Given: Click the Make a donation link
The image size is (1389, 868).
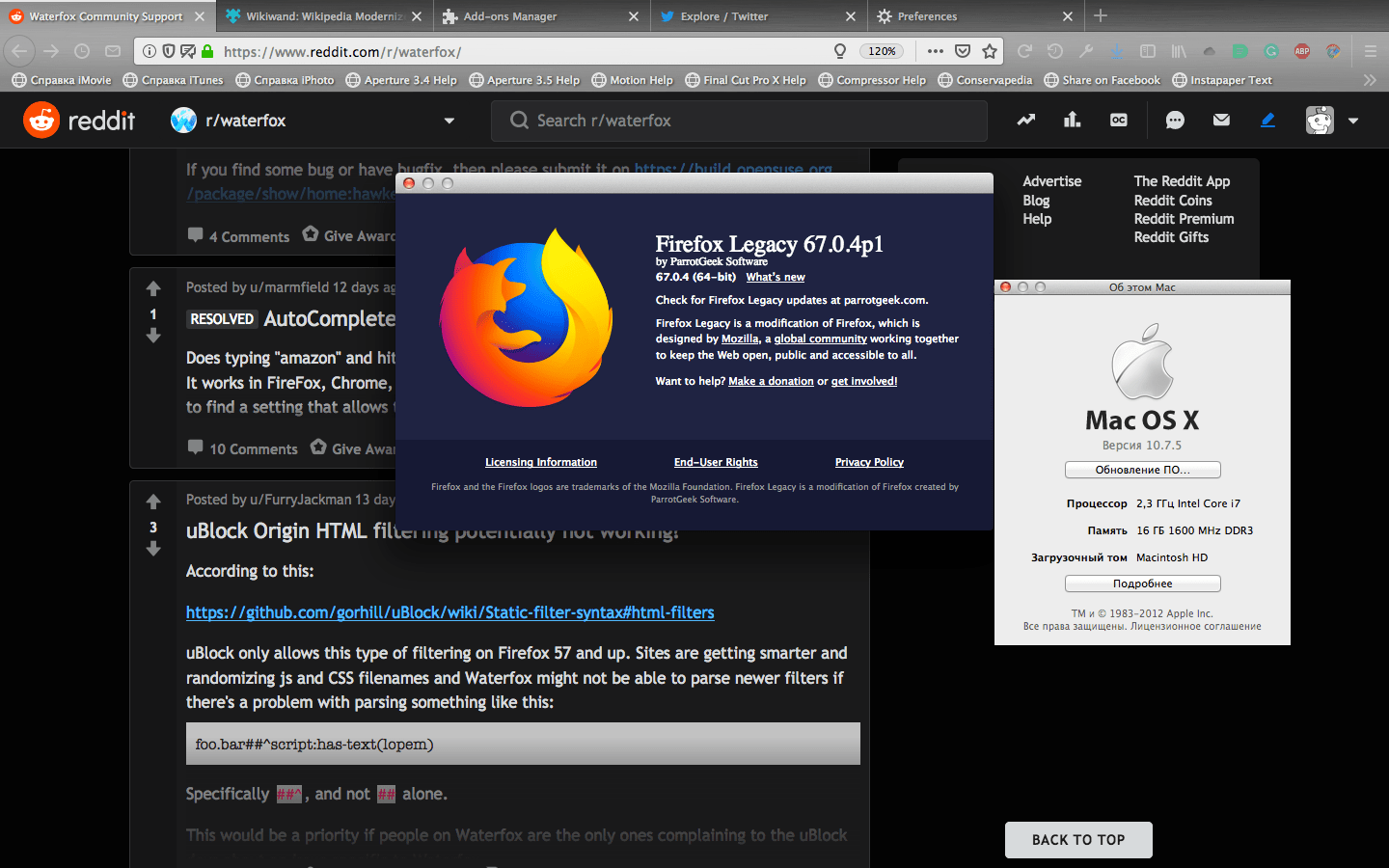Looking at the screenshot, I should pos(771,380).
